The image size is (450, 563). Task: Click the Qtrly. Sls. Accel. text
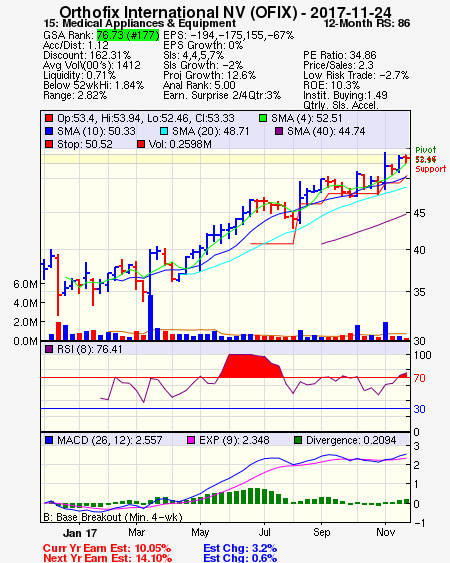pyautogui.click(x=341, y=105)
